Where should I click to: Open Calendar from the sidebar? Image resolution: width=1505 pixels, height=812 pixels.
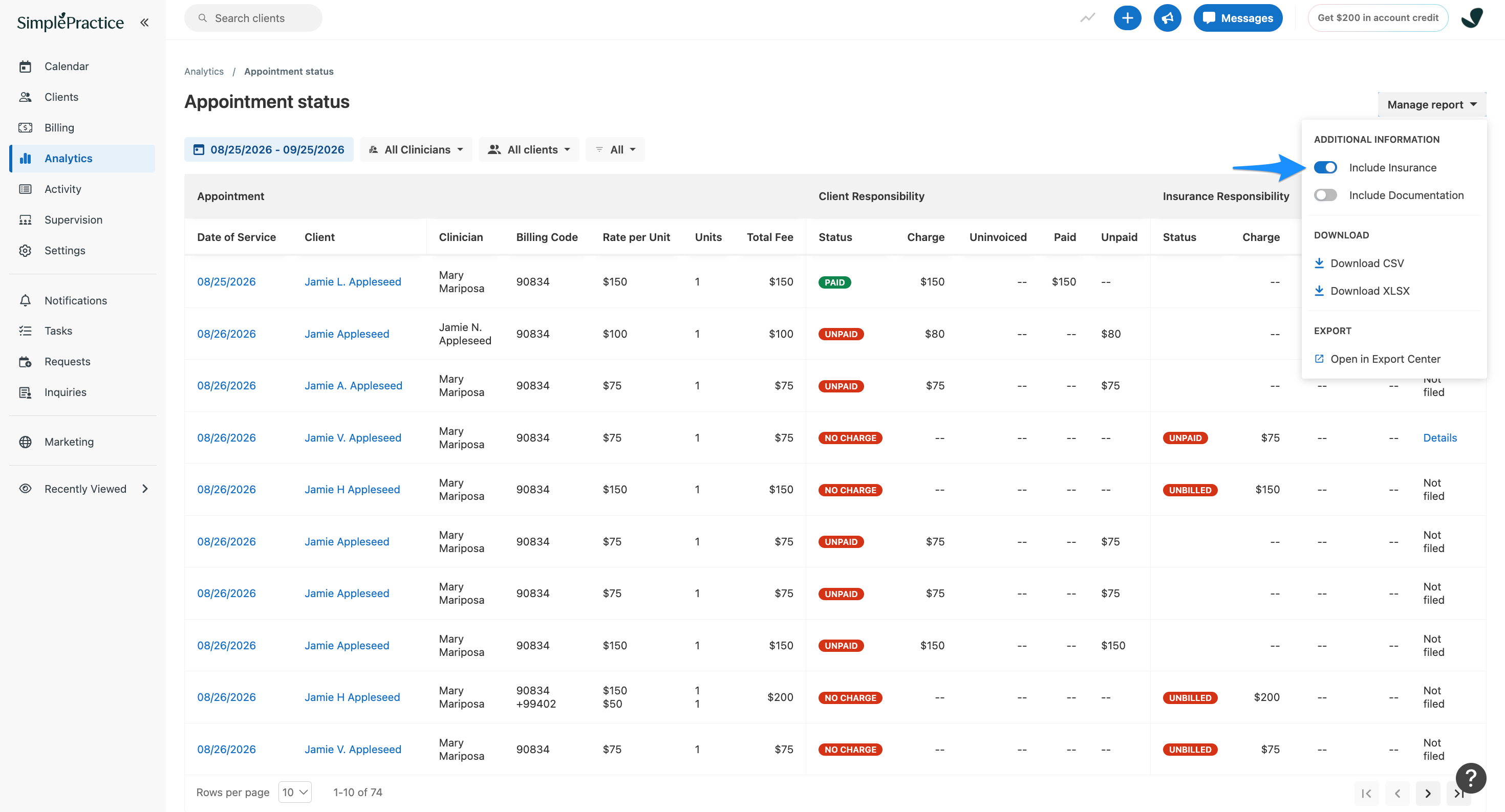tap(67, 66)
